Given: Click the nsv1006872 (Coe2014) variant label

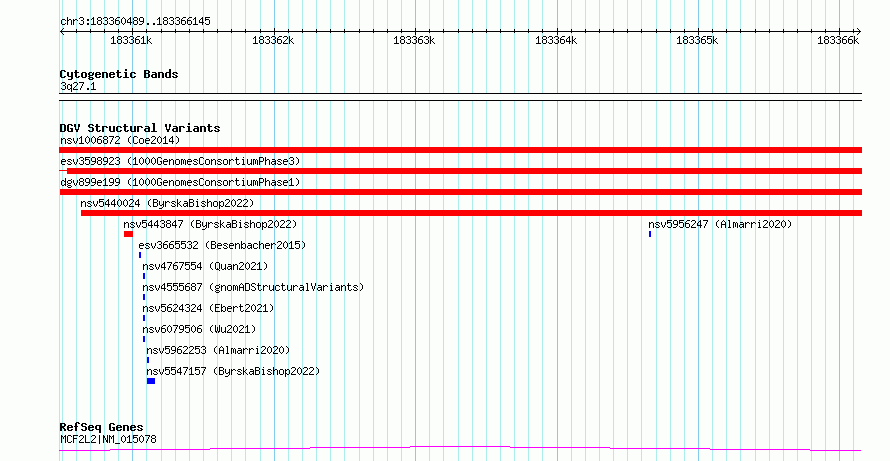Looking at the screenshot, I should (120, 140).
